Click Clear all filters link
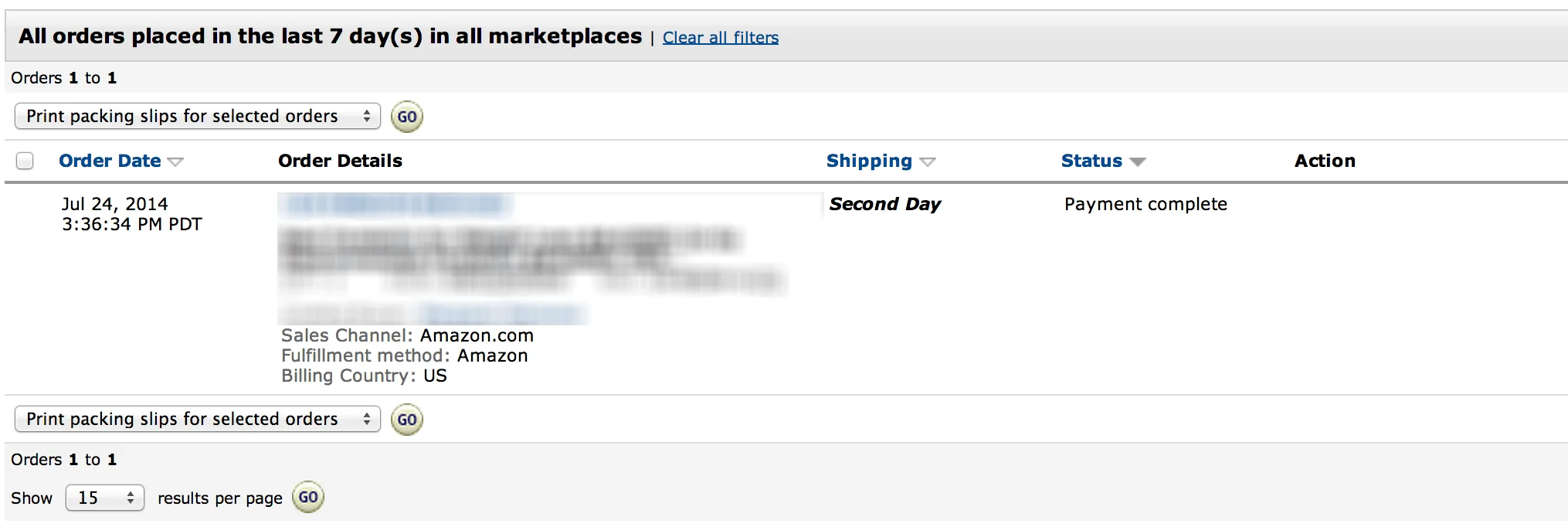1568x527 pixels. [720, 37]
